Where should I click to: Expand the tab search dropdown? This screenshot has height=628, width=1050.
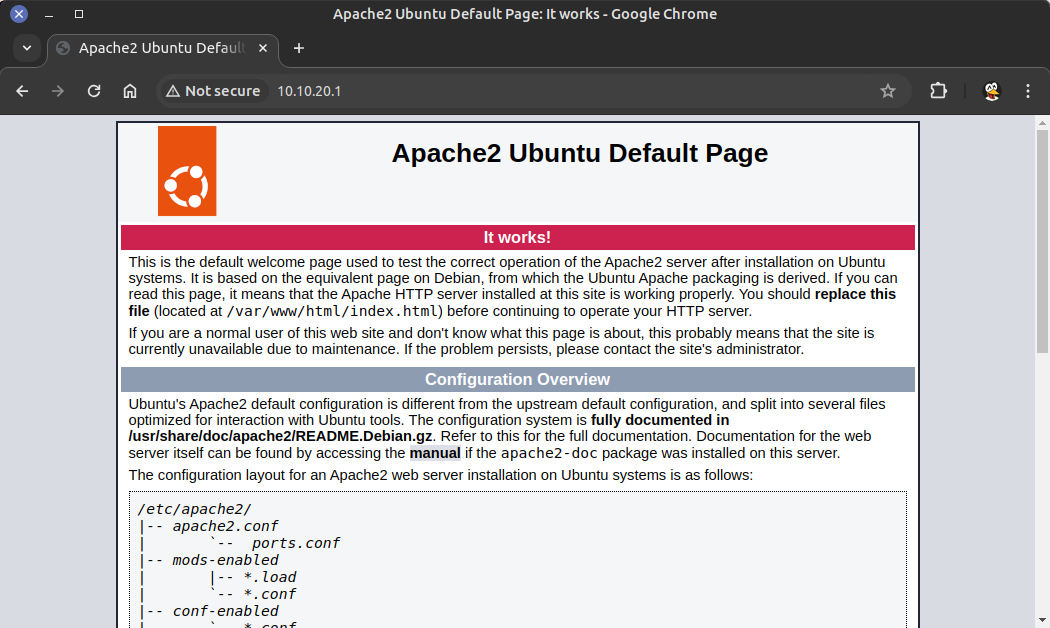[27, 48]
